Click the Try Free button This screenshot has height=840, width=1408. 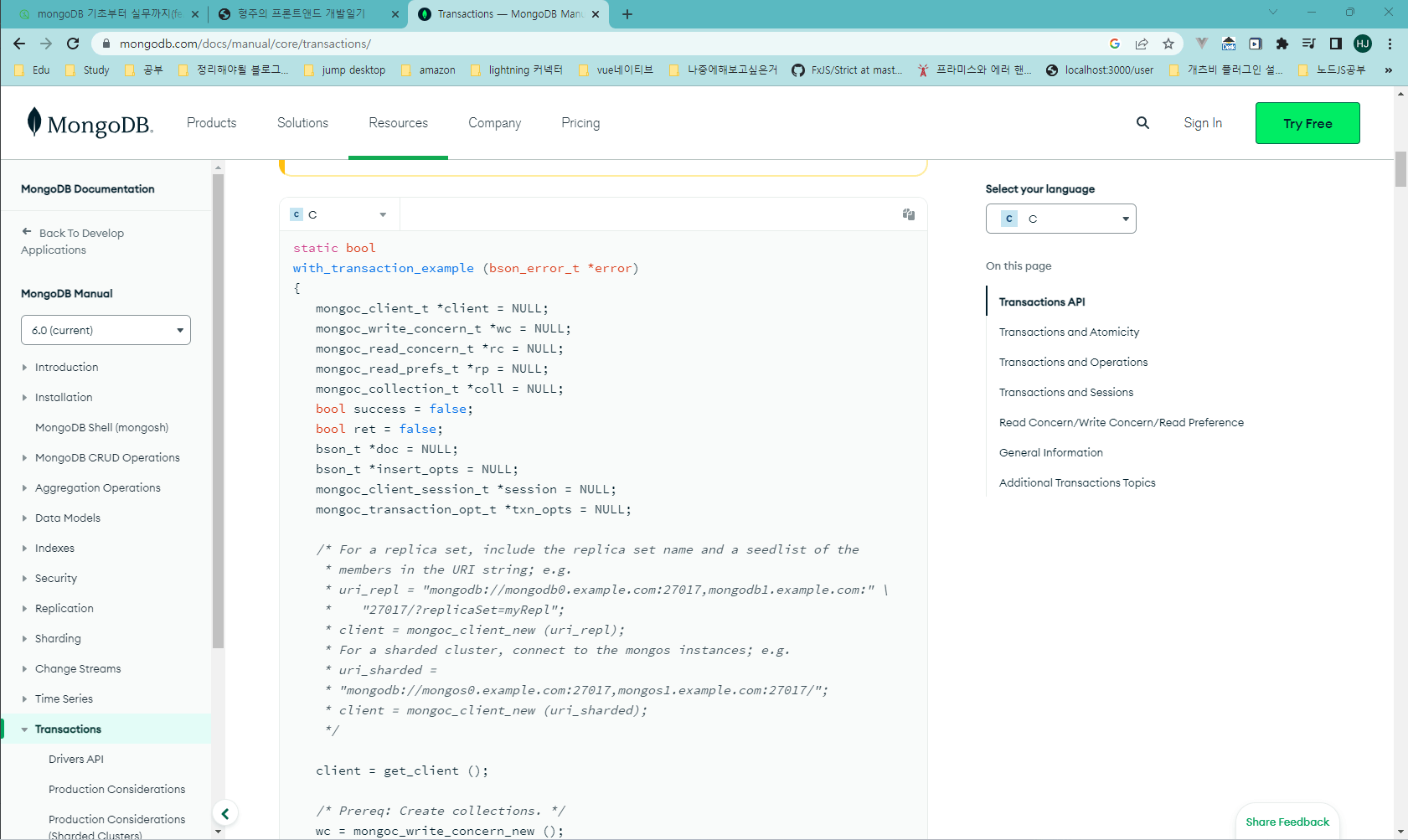1307,123
